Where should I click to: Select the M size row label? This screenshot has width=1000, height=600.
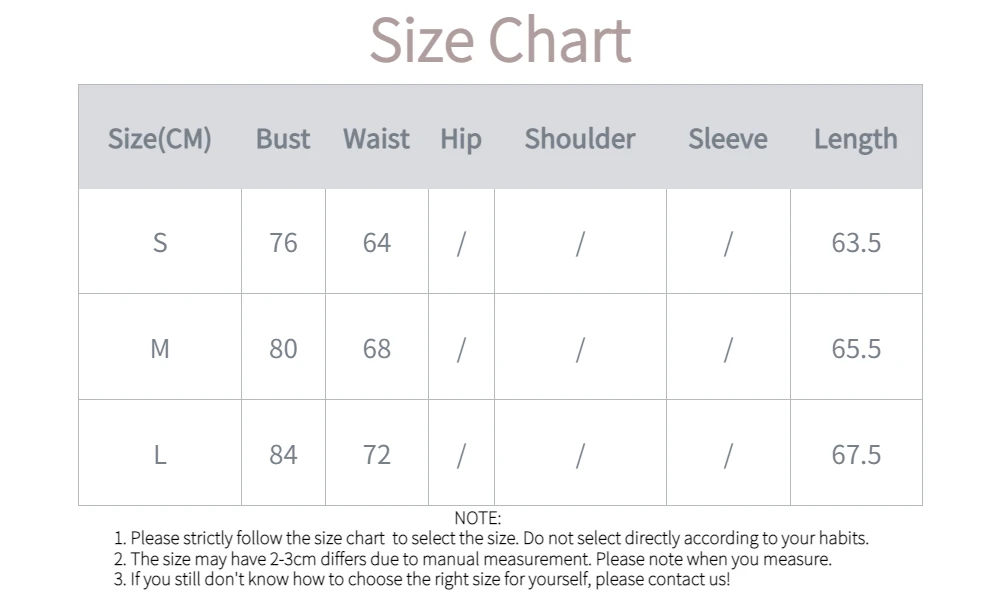click(x=160, y=348)
